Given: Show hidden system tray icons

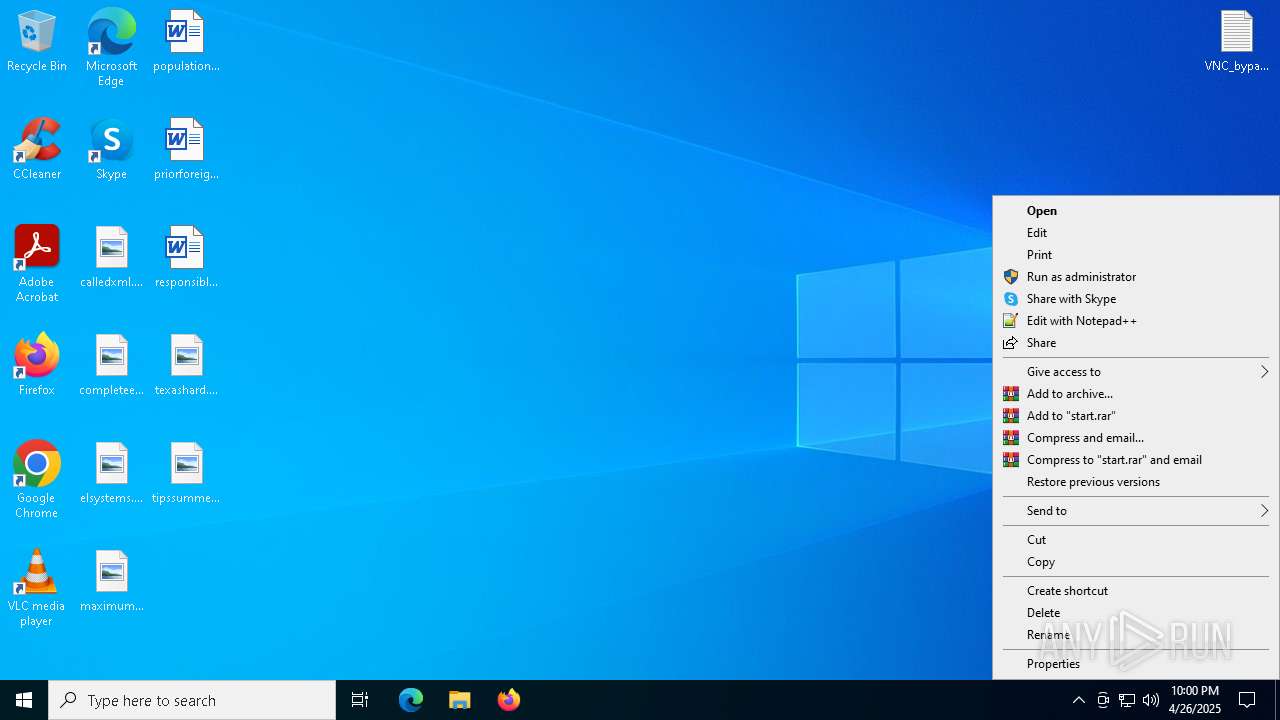Looking at the screenshot, I should pyautogui.click(x=1078, y=700).
